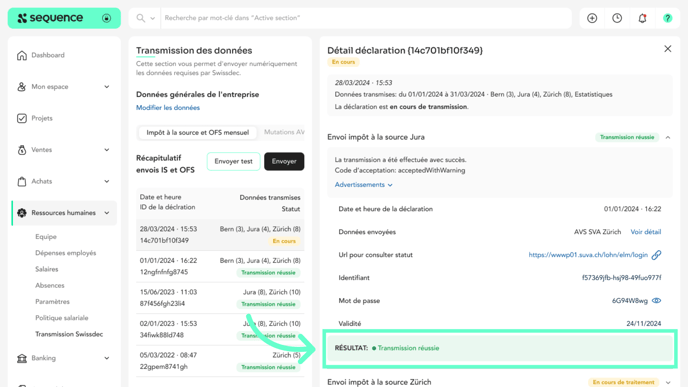The image size is (688, 387).
Task: Click the black Envoyer button
Action: tap(284, 161)
